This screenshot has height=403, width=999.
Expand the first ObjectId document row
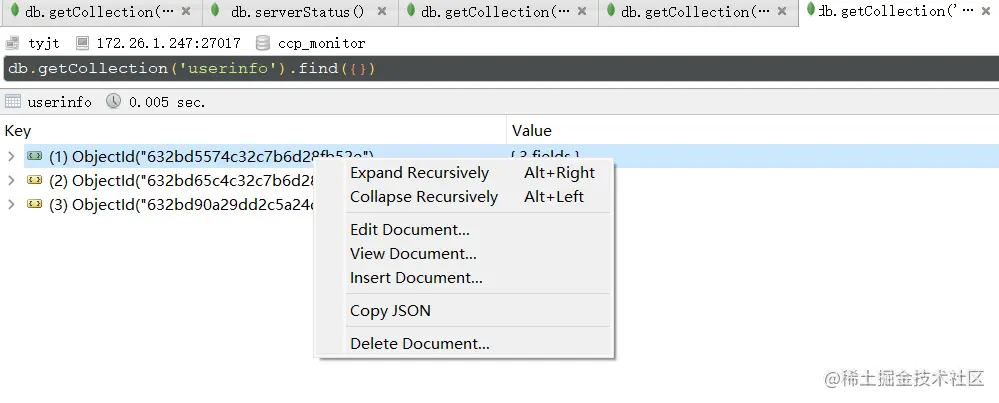point(11,156)
